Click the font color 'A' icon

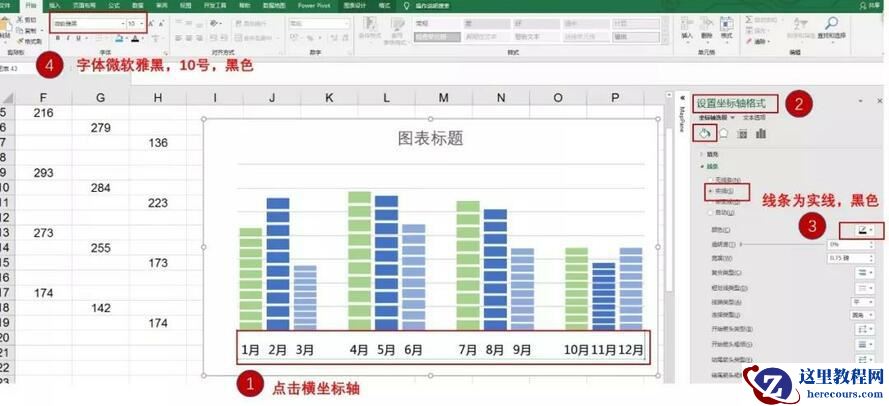tap(134, 39)
